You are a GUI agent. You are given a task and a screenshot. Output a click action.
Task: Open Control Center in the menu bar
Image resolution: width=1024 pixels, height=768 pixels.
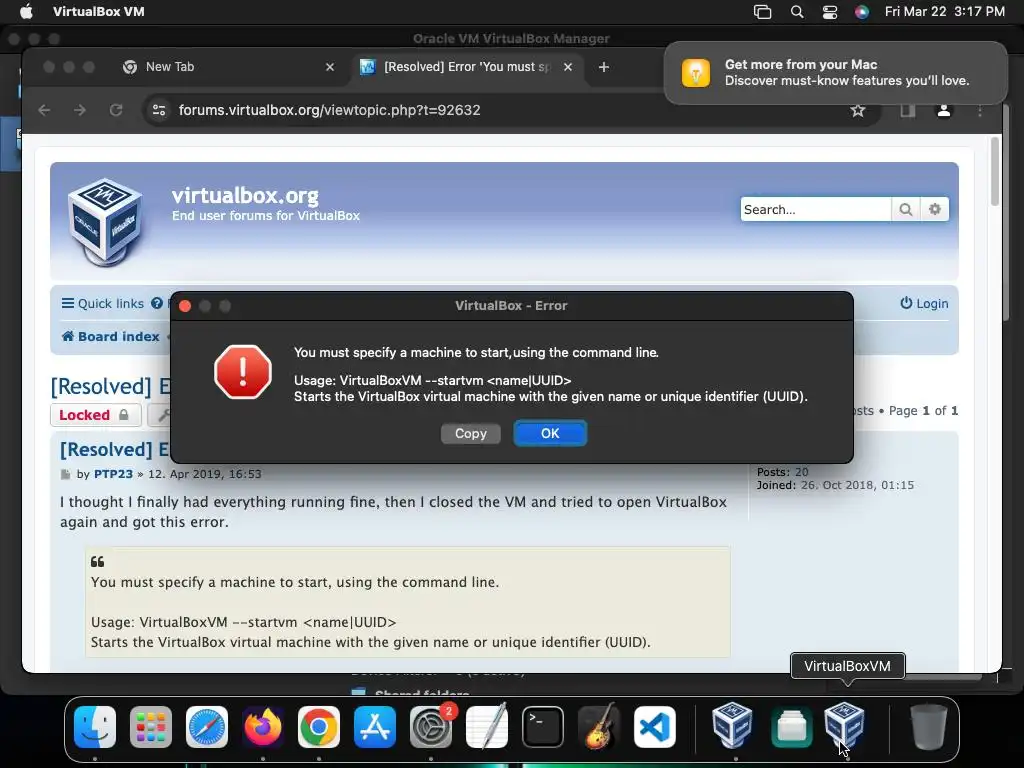click(x=830, y=11)
